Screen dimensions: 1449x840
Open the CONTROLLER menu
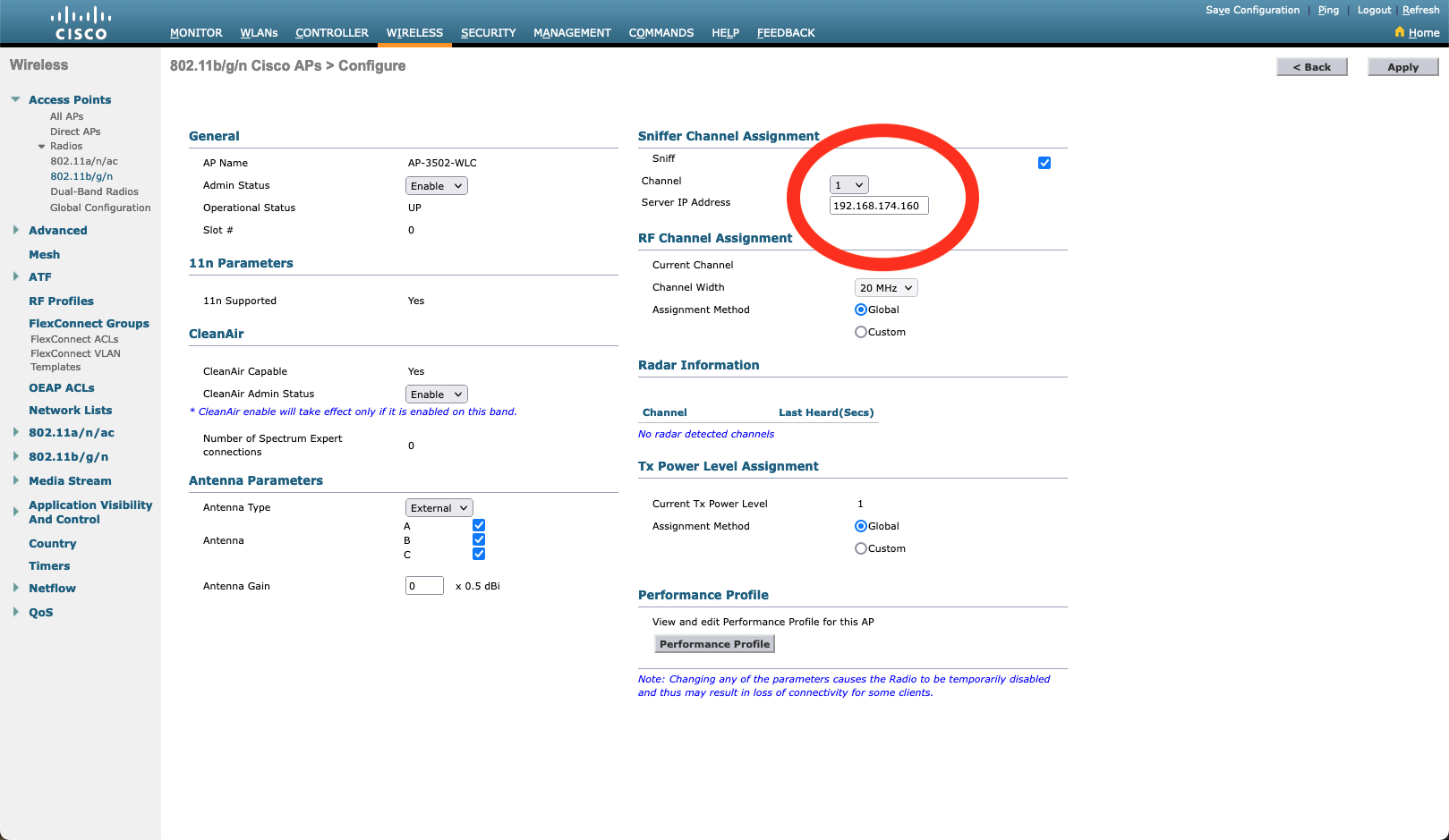tap(332, 33)
